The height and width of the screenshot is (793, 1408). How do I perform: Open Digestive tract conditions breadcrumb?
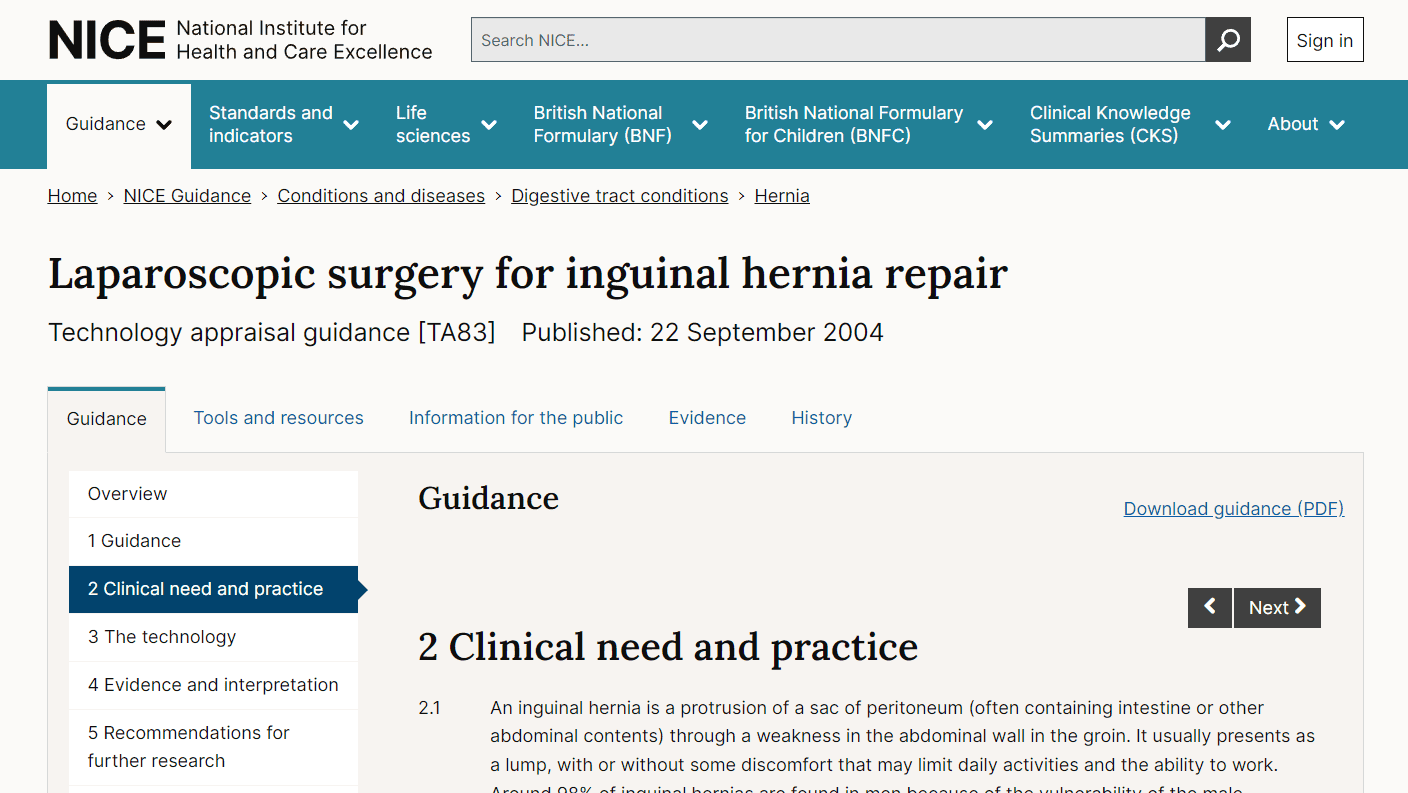click(x=620, y=196)
